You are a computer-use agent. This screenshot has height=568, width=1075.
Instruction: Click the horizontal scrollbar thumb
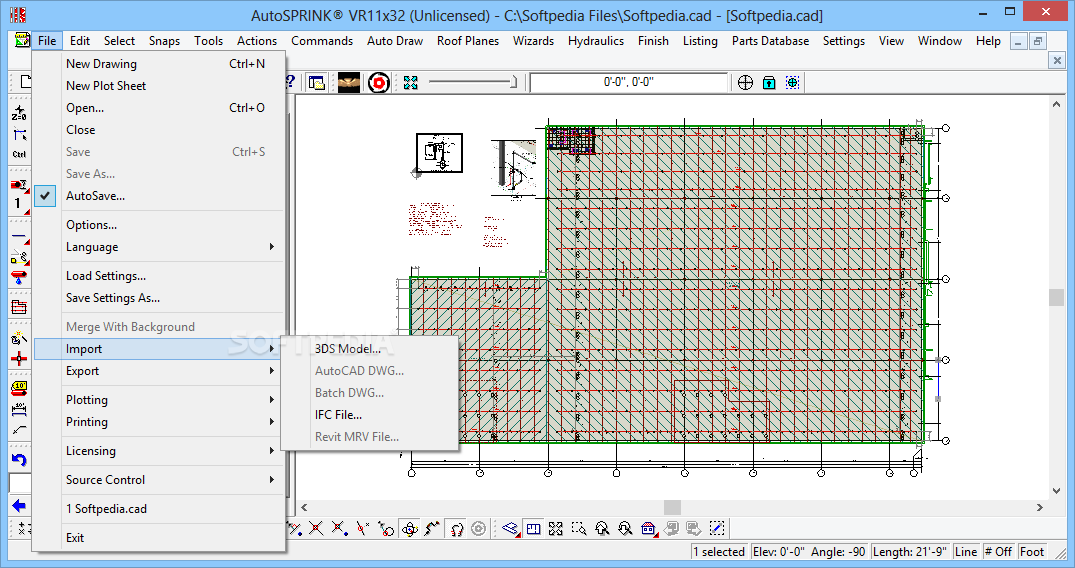[x=673, y=508]
